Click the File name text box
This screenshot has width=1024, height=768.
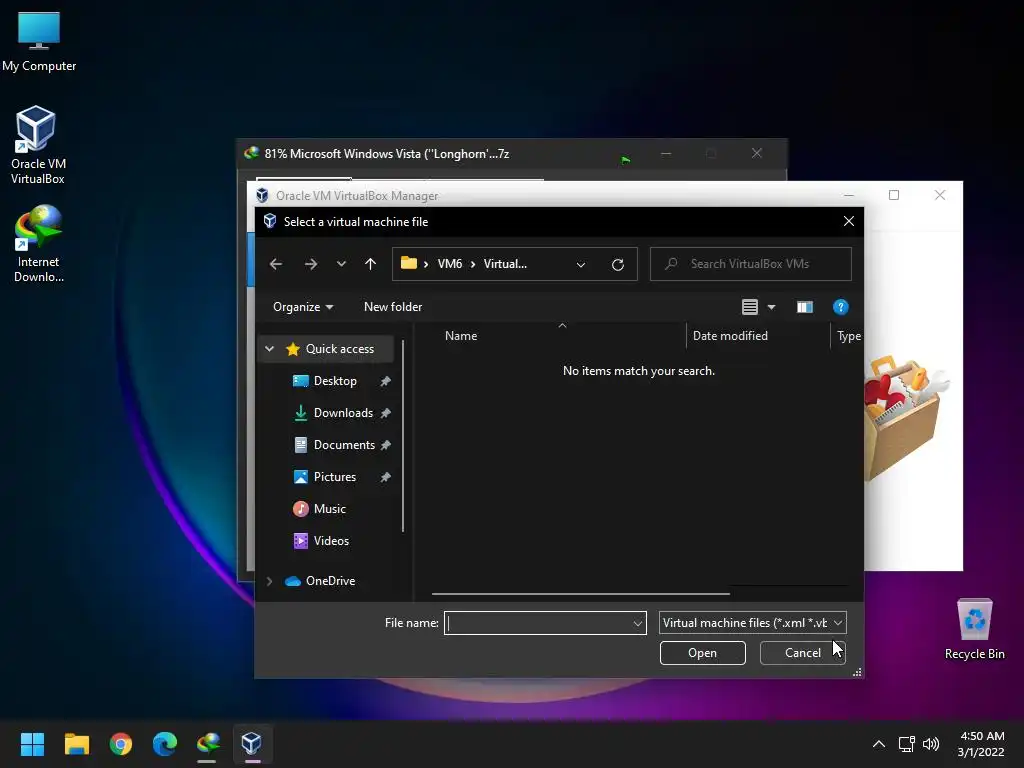[538, 623]
